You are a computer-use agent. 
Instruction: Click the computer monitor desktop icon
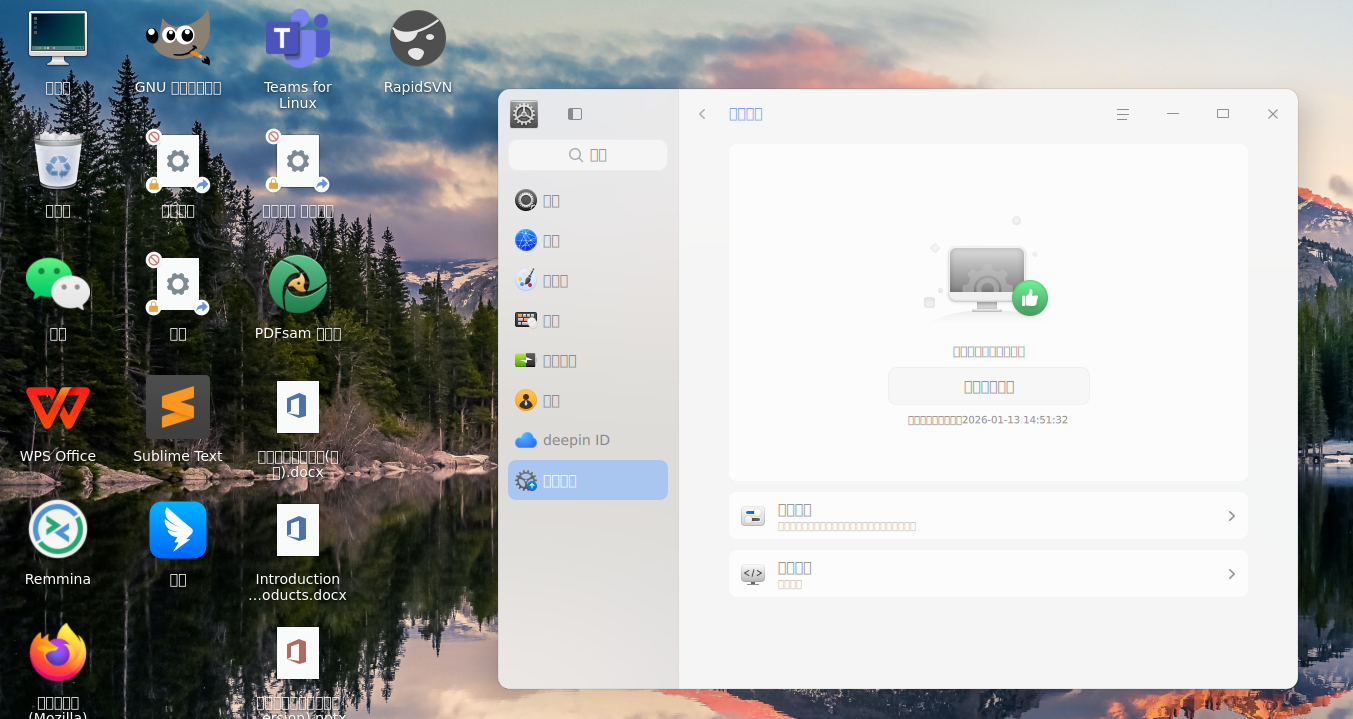click(x=58, y=39)
